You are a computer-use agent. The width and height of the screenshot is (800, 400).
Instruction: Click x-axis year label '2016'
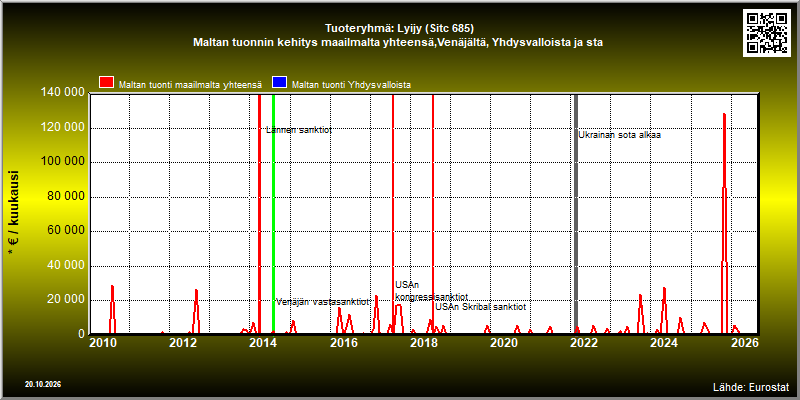point(344,343)
